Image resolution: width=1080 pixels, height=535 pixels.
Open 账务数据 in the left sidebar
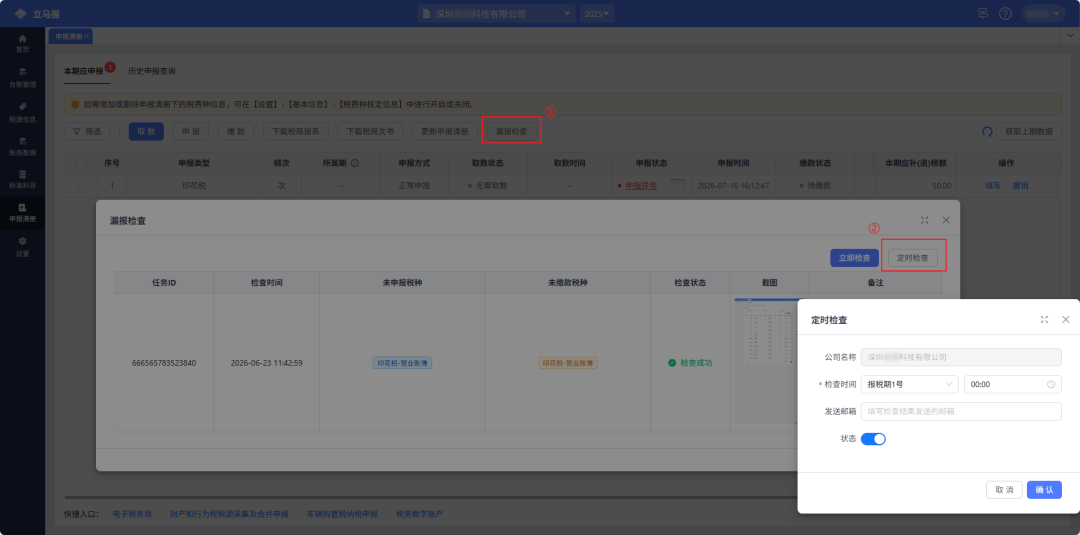pyautogui.click(x=23, y=145)
